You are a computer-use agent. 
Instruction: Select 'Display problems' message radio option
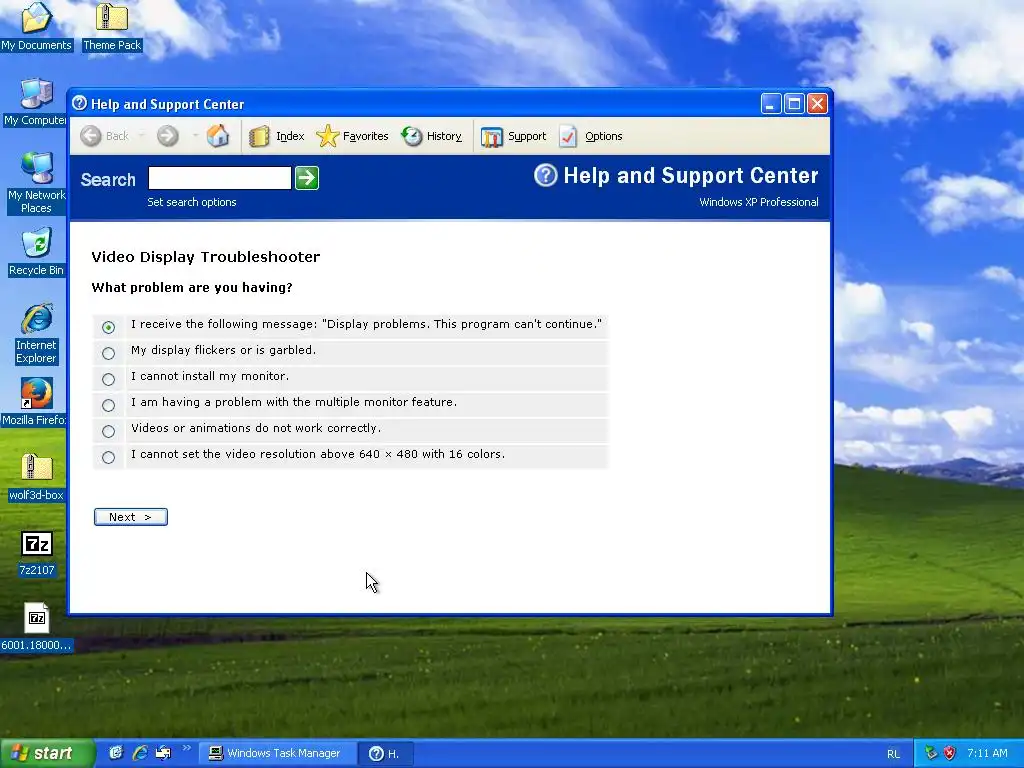pyautogui.click(x=108, y=327)
